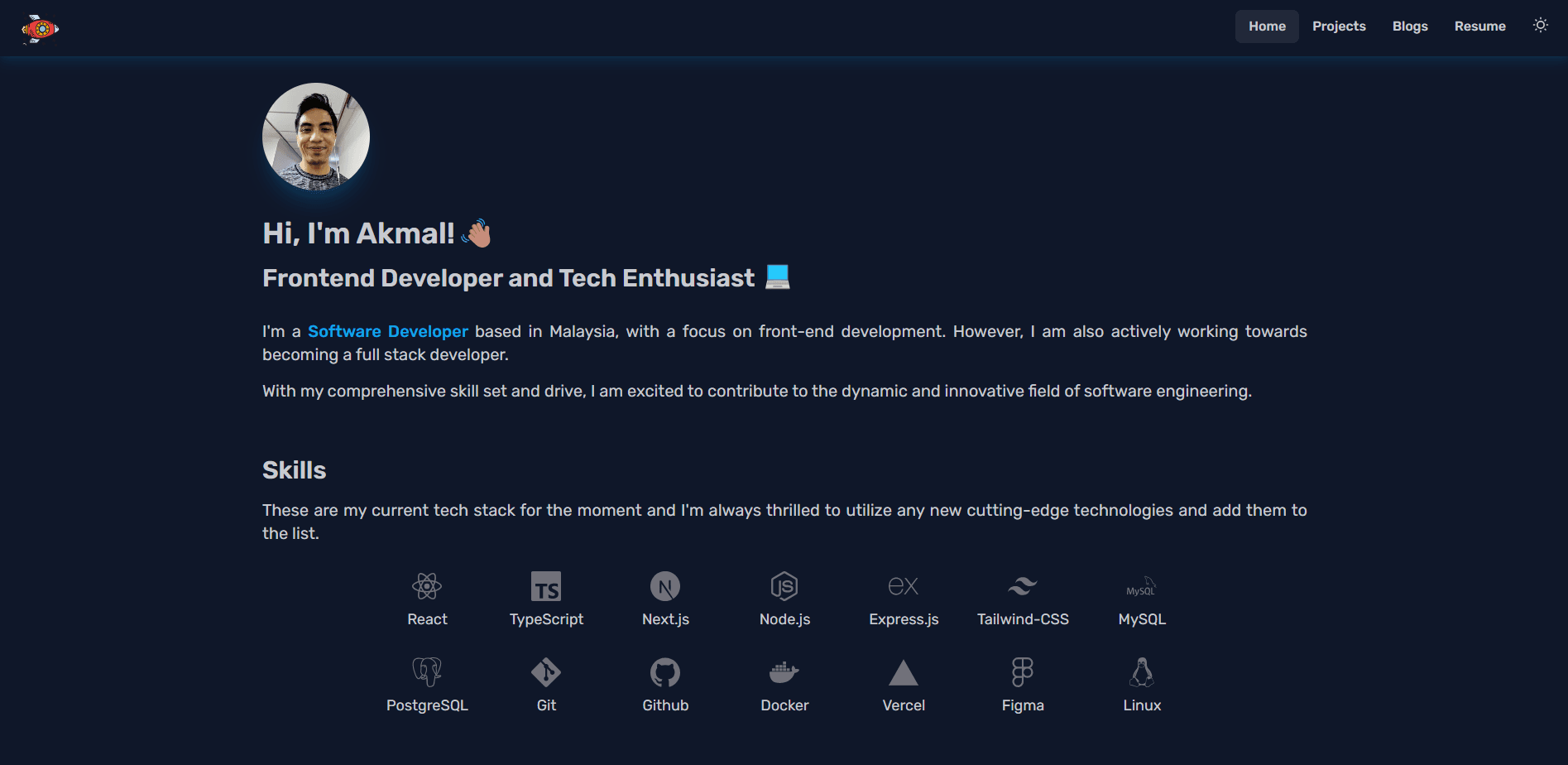Toggle the light/dark theme sun icon
Screen dimensions: 1568x765
click(x=1540, y=26)
